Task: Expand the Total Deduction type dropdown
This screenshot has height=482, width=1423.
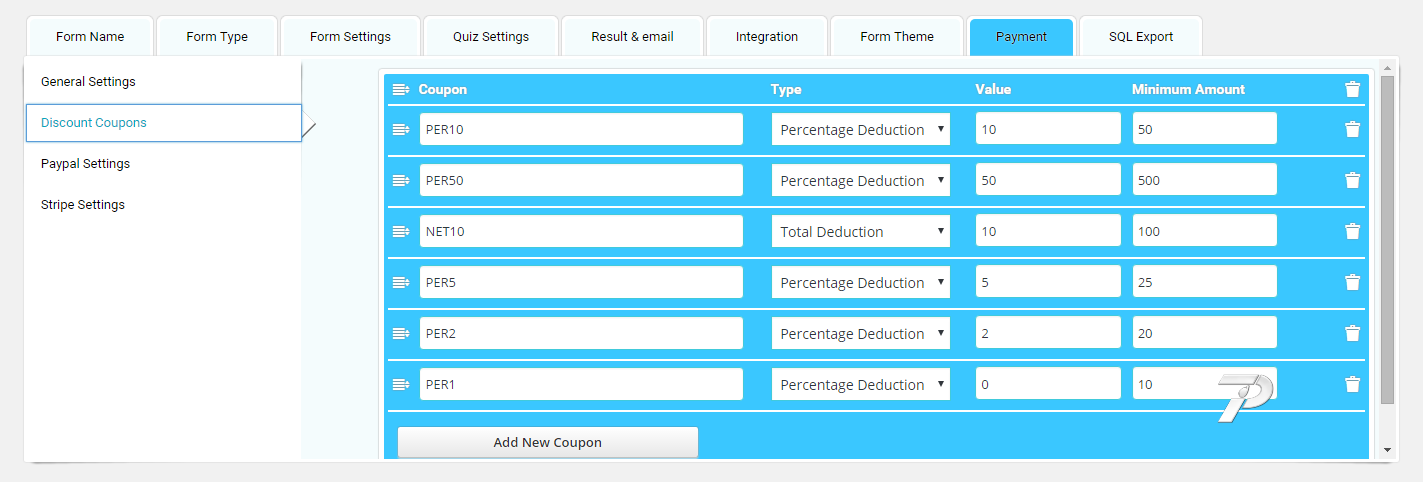Action: (x=860, y=231)
